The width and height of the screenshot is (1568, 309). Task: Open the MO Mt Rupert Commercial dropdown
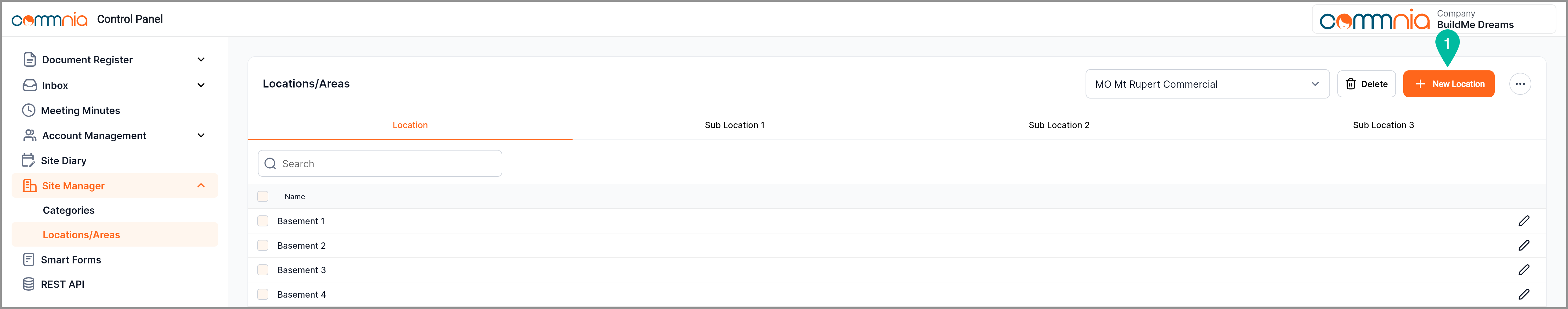(1207, 84)
